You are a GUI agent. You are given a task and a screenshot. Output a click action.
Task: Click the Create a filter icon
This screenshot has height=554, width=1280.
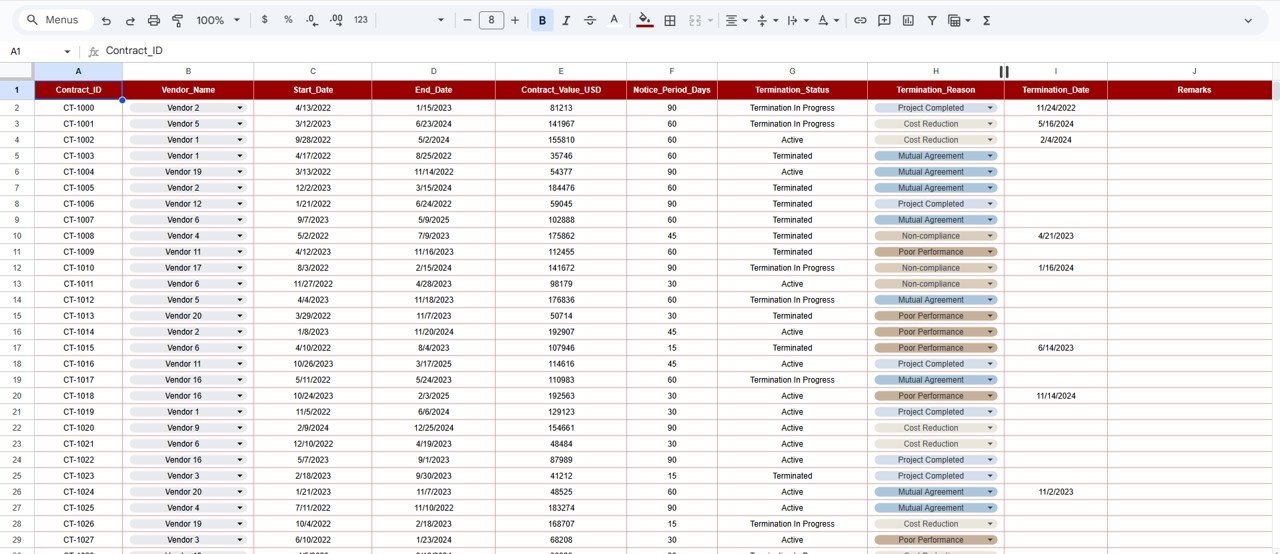[932, 20]
